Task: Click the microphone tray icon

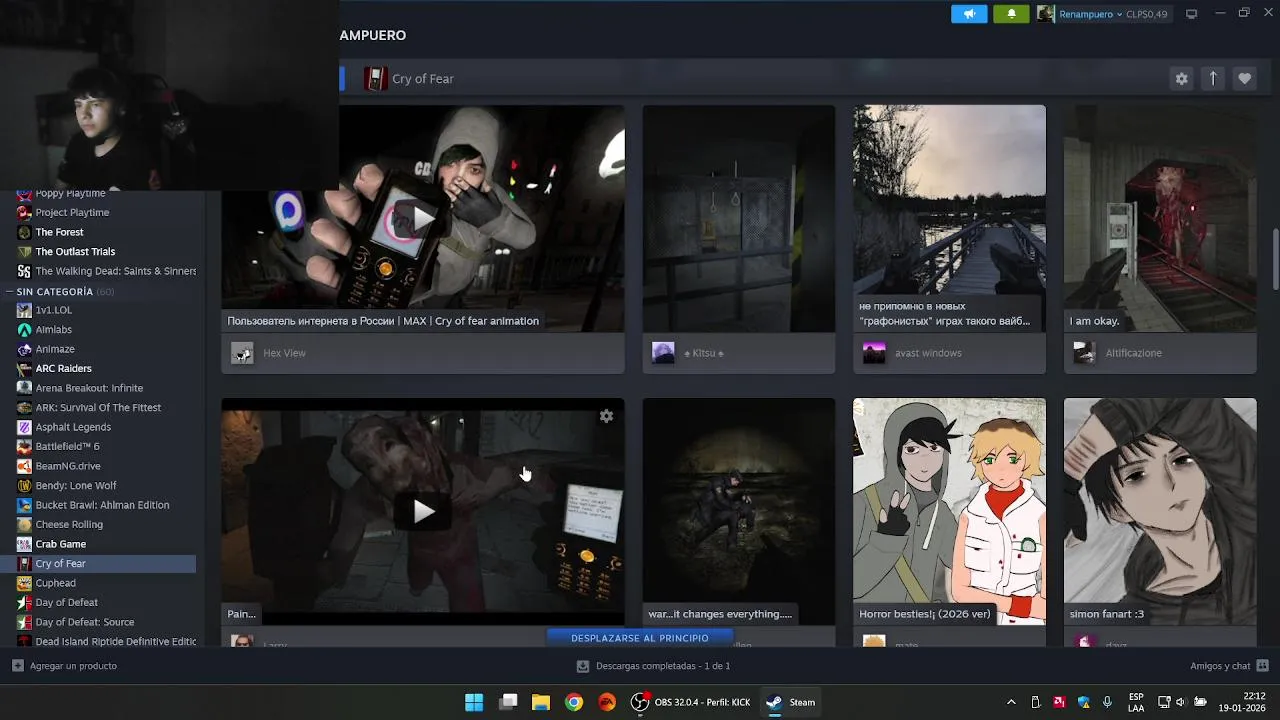Action: 1107,702
